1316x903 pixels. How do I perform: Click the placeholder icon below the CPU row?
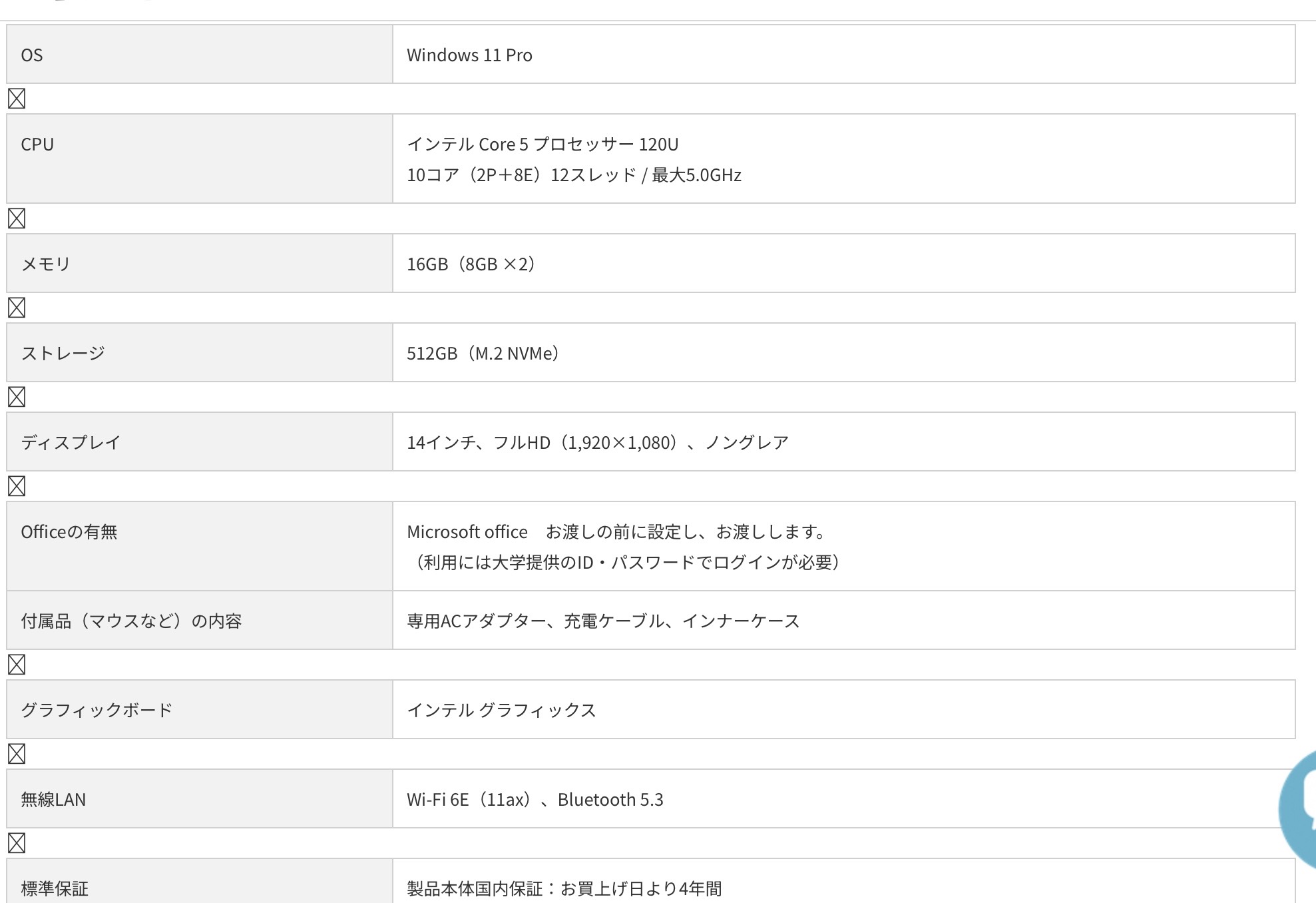tap(17, 218)
